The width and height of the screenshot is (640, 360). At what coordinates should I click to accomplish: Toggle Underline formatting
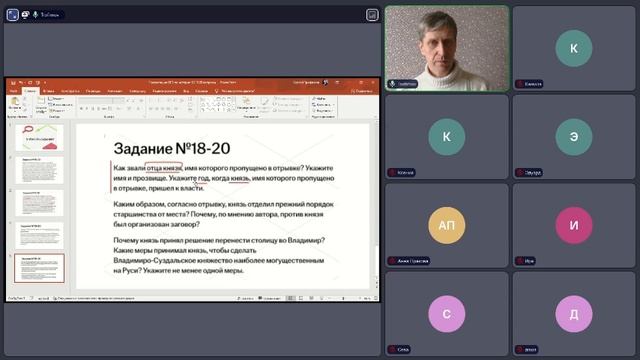[92, 109]
